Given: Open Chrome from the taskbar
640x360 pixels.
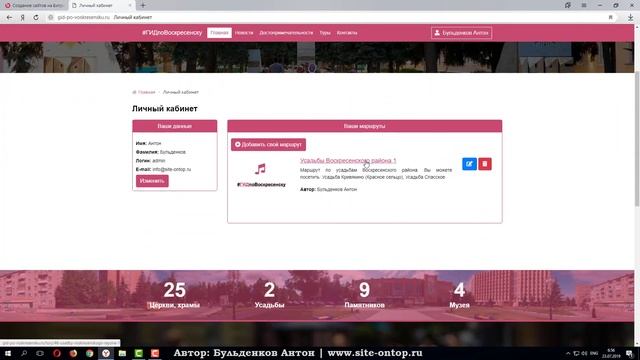Looking at the screenshot, I should tap(89, 353).
